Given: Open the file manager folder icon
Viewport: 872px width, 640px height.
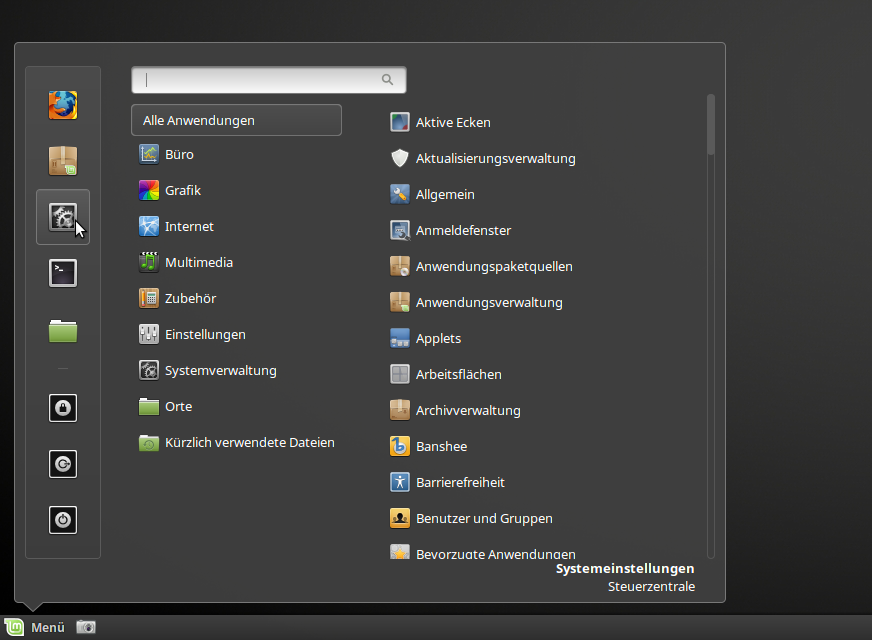Looking at the screenshot, I should [62, 328].
